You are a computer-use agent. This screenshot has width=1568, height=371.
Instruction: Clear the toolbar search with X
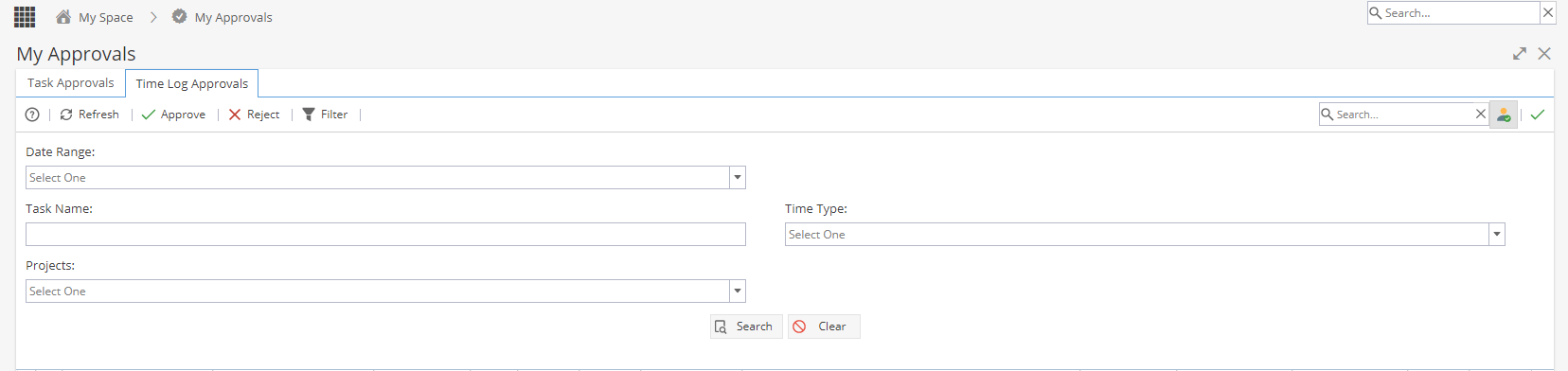click(1481, 115)
